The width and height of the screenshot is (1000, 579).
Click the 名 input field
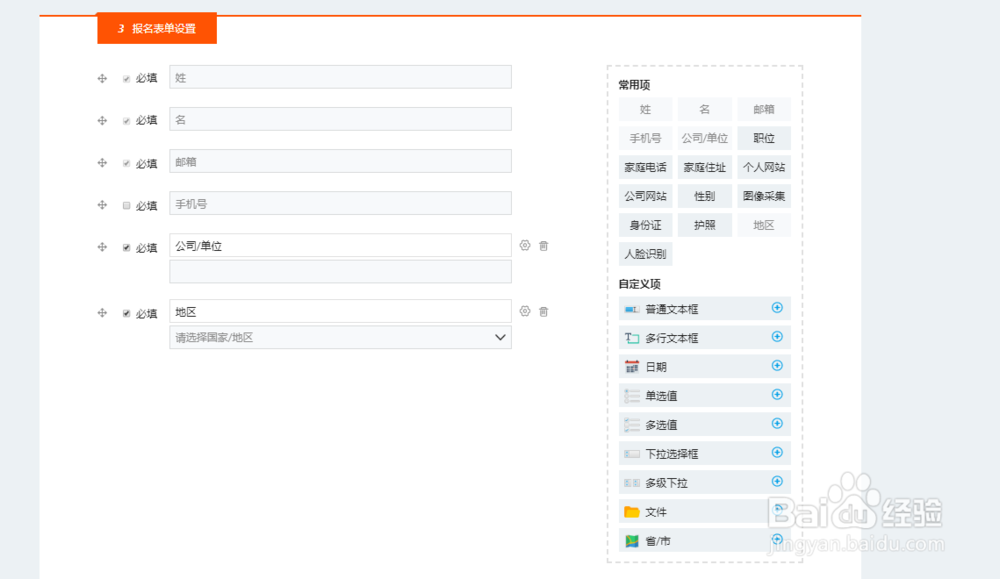point(340,119)
